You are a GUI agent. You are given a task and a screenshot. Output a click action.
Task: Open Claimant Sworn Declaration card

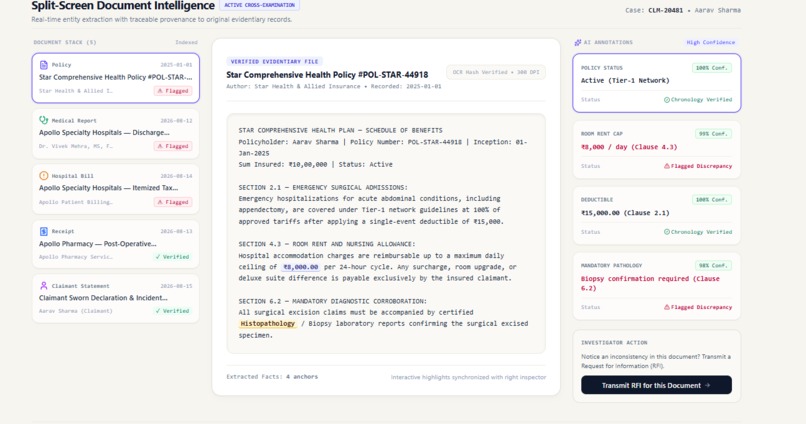click(116, 299)
